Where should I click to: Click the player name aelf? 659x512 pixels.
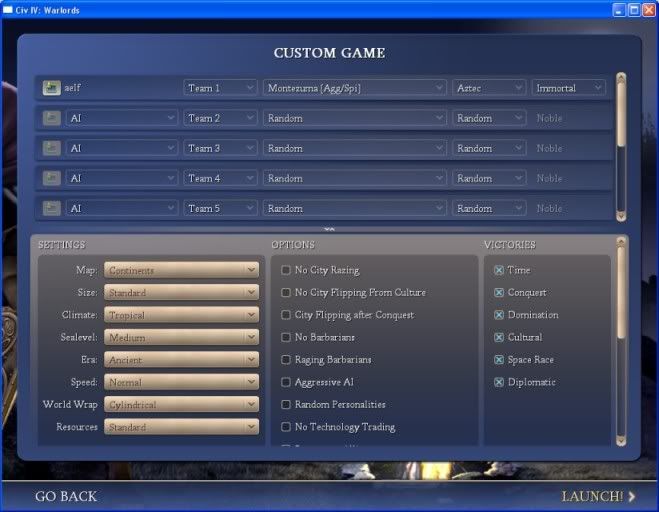click(x=72, y=88)
